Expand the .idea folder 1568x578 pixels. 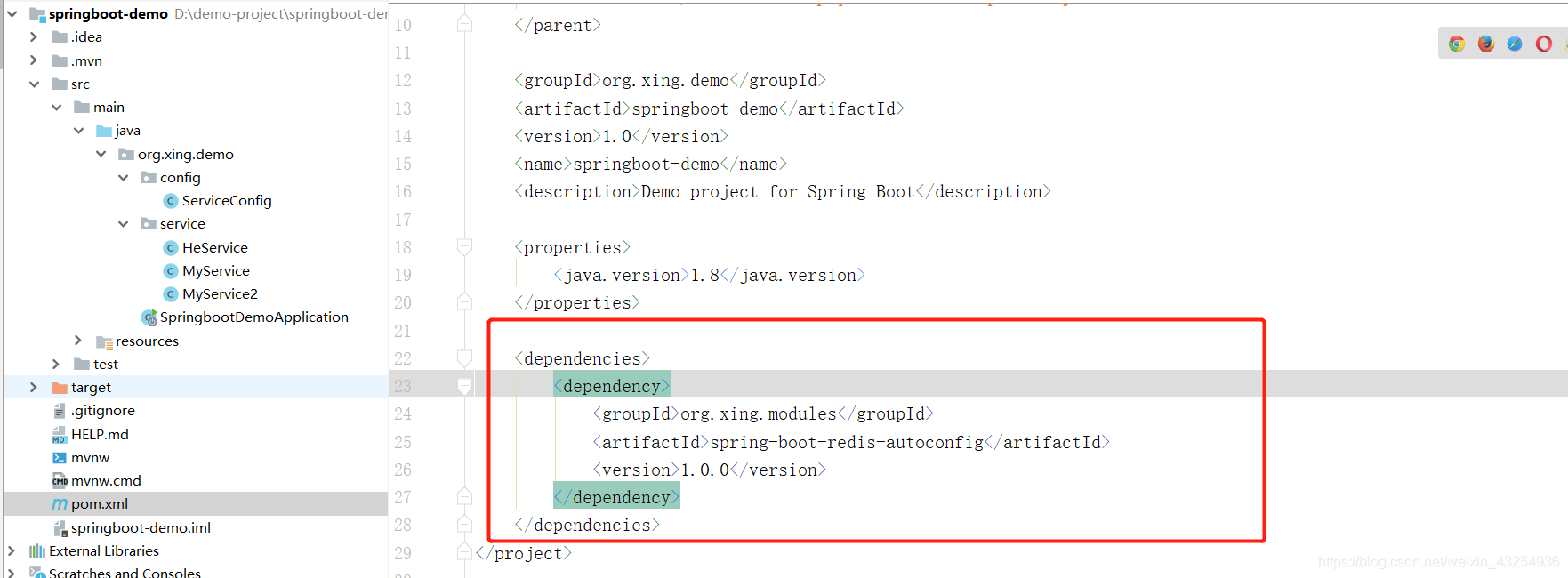point(34,36)
